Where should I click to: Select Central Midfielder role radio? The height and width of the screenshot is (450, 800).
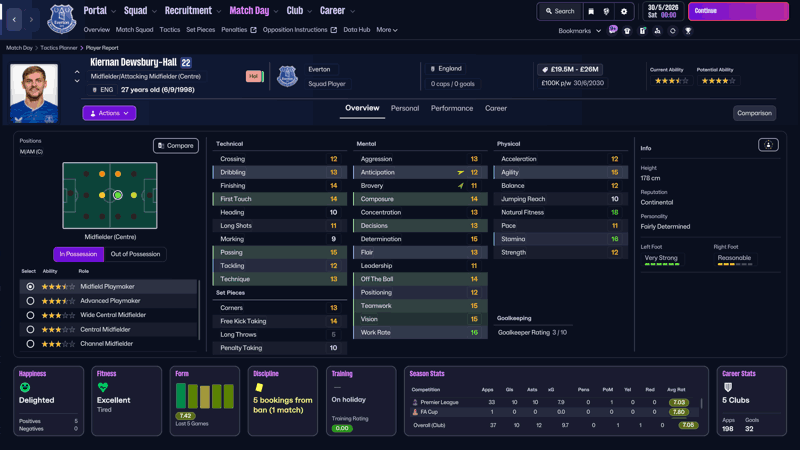(x=30, y=330)
